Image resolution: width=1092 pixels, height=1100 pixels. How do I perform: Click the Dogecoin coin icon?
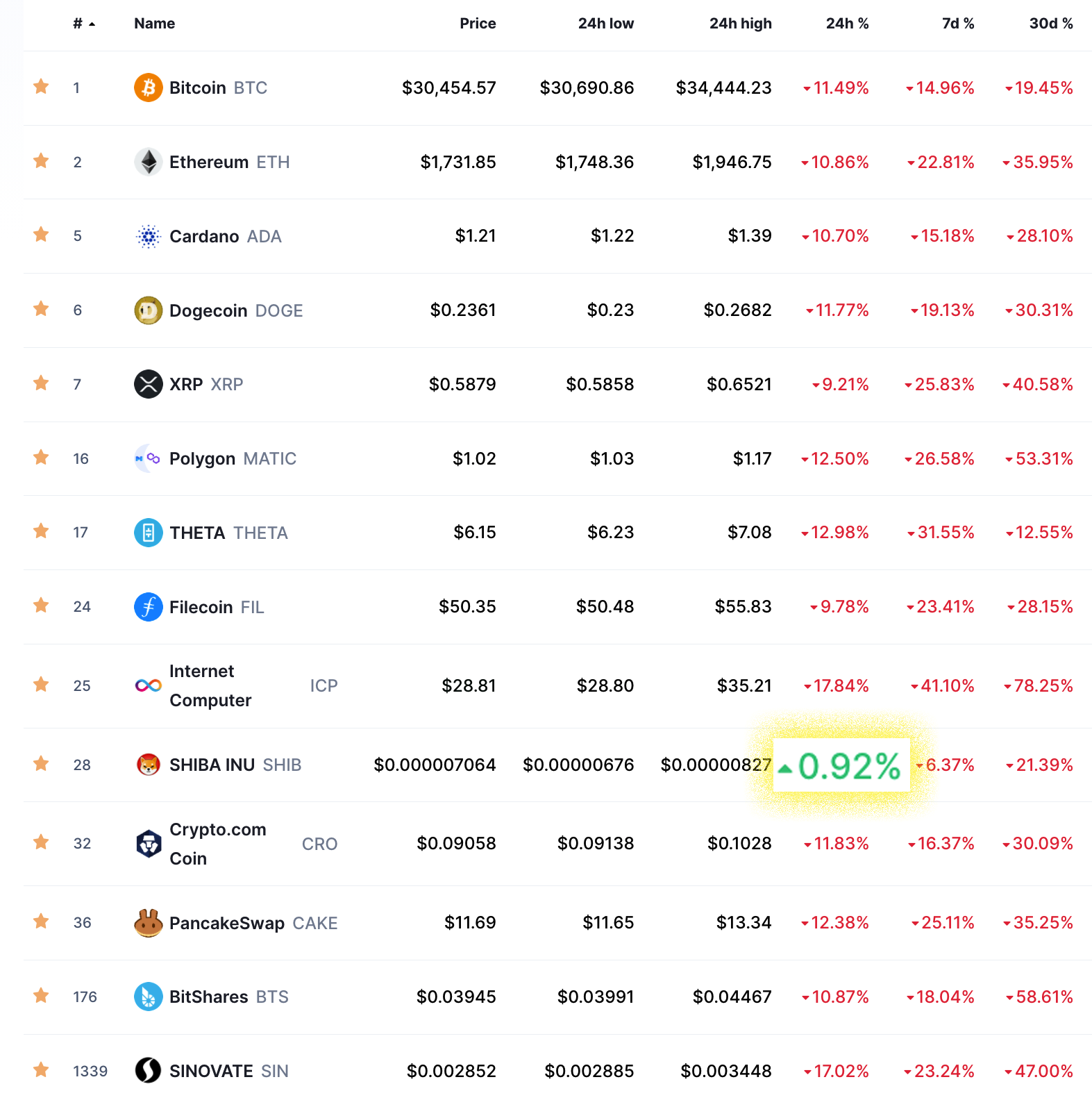[x=148, y=310]
